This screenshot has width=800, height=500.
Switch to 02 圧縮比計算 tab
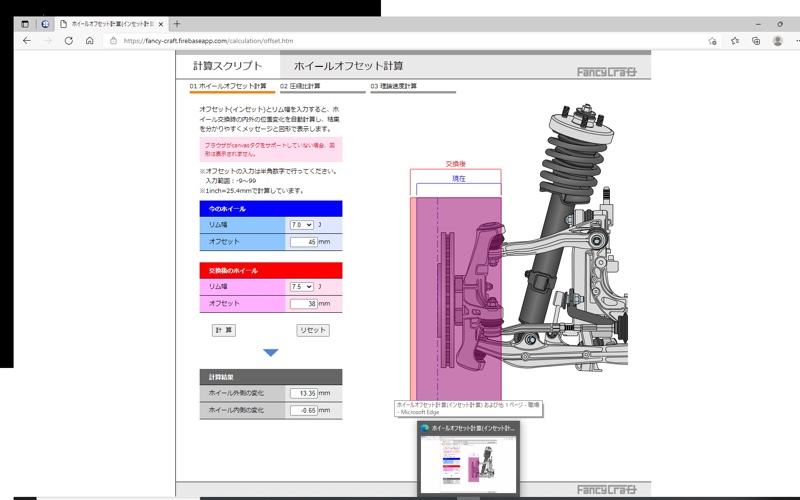point(300,86)
